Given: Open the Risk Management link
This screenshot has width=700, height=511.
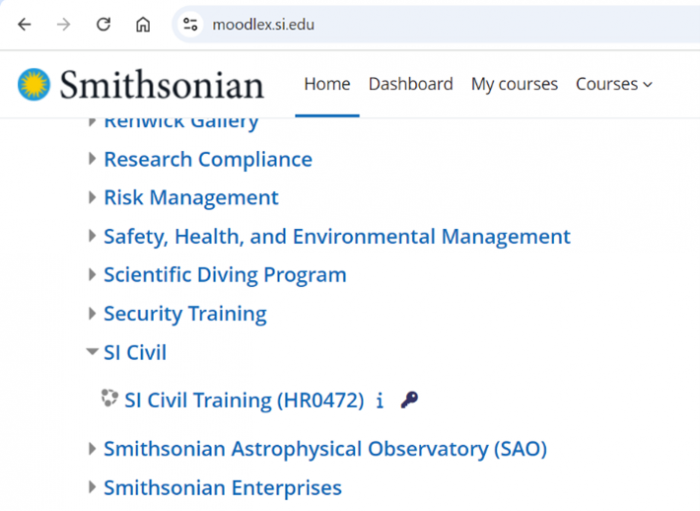Looking at the screenshot, I should click(191, 198).
